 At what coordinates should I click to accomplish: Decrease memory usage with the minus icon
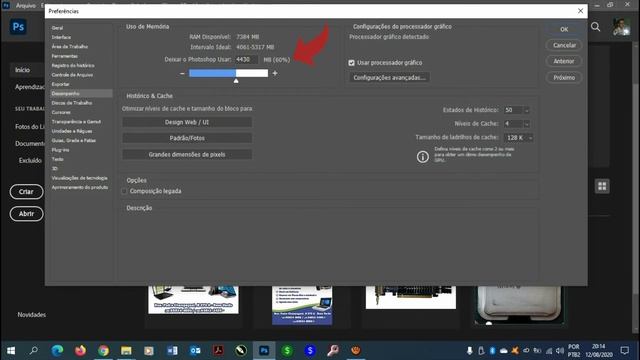coord(182,73)
